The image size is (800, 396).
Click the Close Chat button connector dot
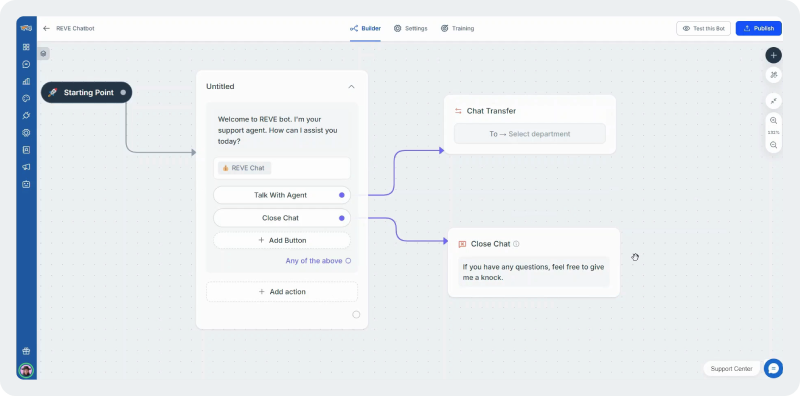click(x=342, y=218)
